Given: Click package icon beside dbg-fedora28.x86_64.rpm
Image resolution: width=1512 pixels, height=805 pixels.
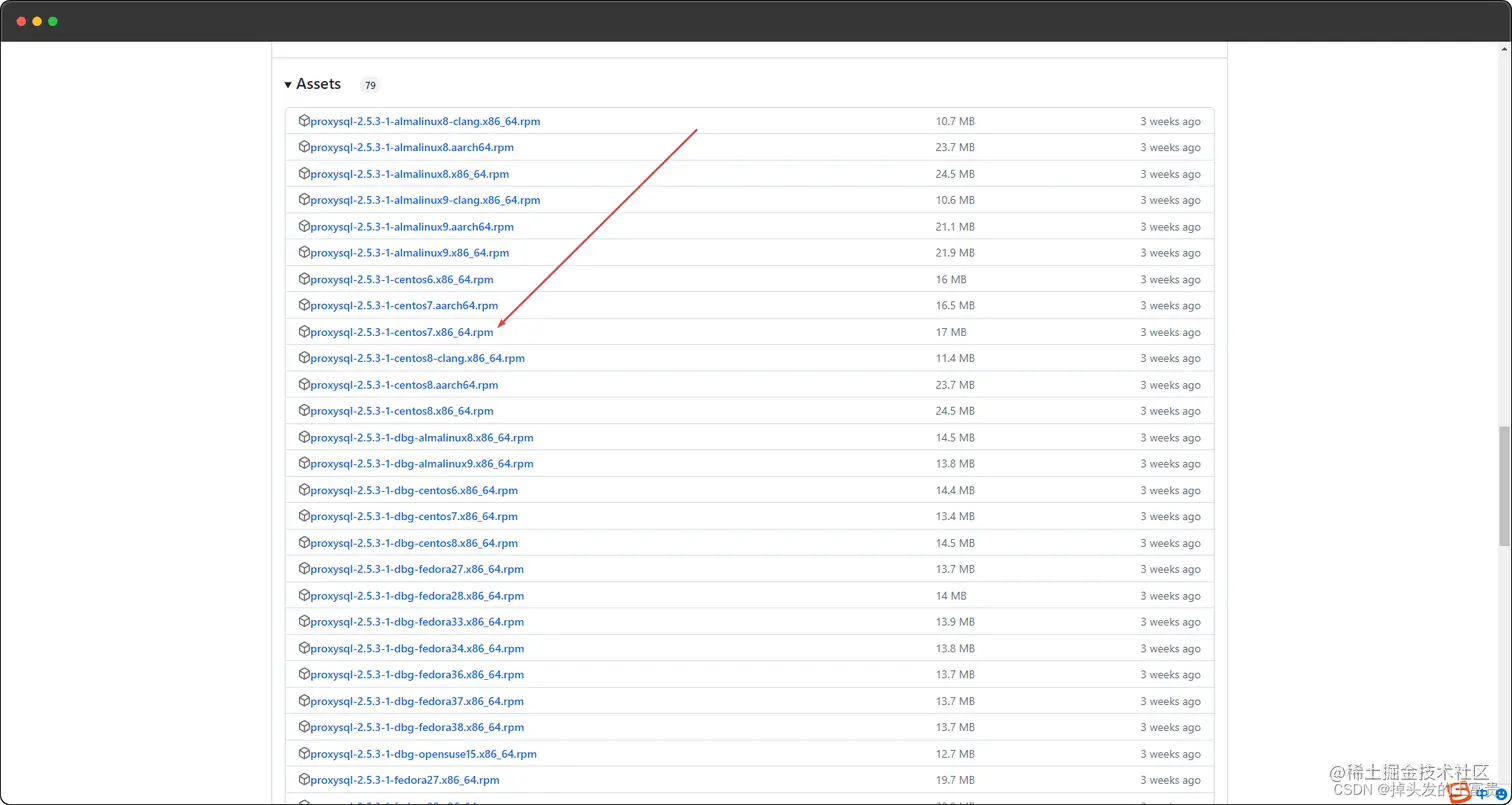Looking at the screenshot, I should (x=304, y=595).
